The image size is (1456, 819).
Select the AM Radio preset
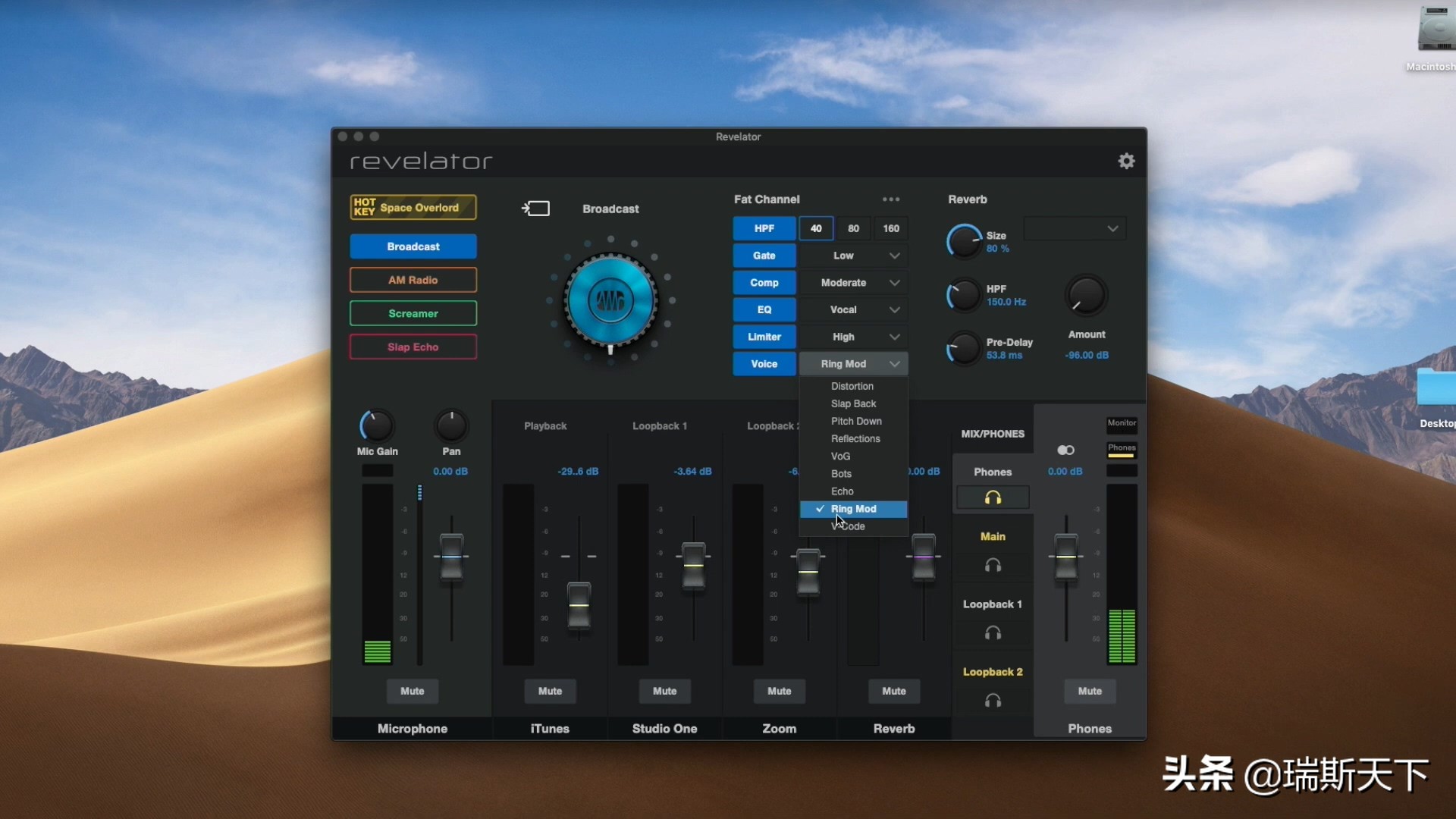(413, 280)
